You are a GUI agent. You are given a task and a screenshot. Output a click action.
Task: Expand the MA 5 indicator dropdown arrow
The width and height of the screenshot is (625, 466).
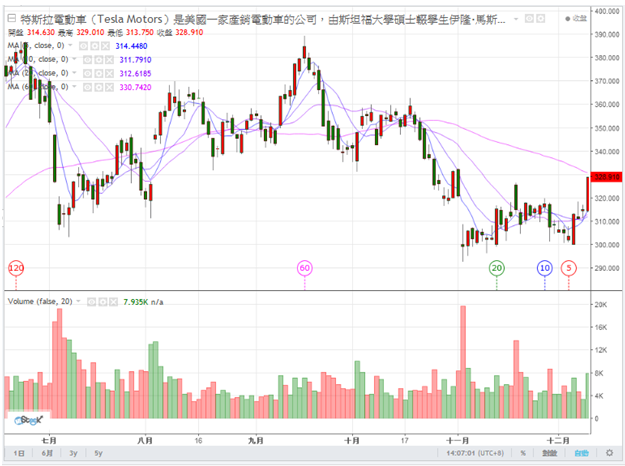click(71, 45)
